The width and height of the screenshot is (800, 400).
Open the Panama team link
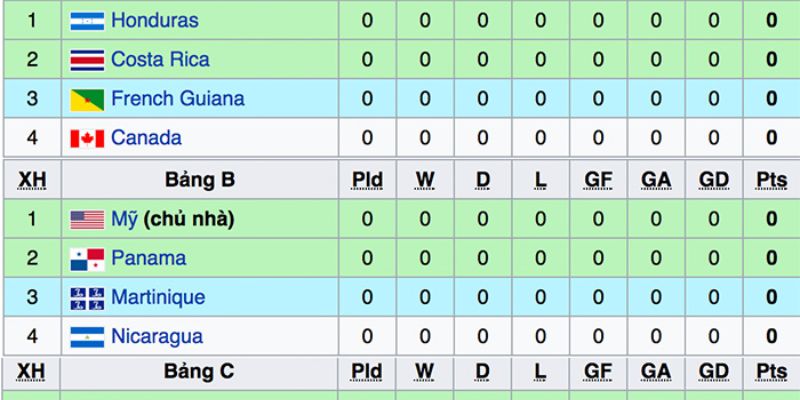[148, 258]
